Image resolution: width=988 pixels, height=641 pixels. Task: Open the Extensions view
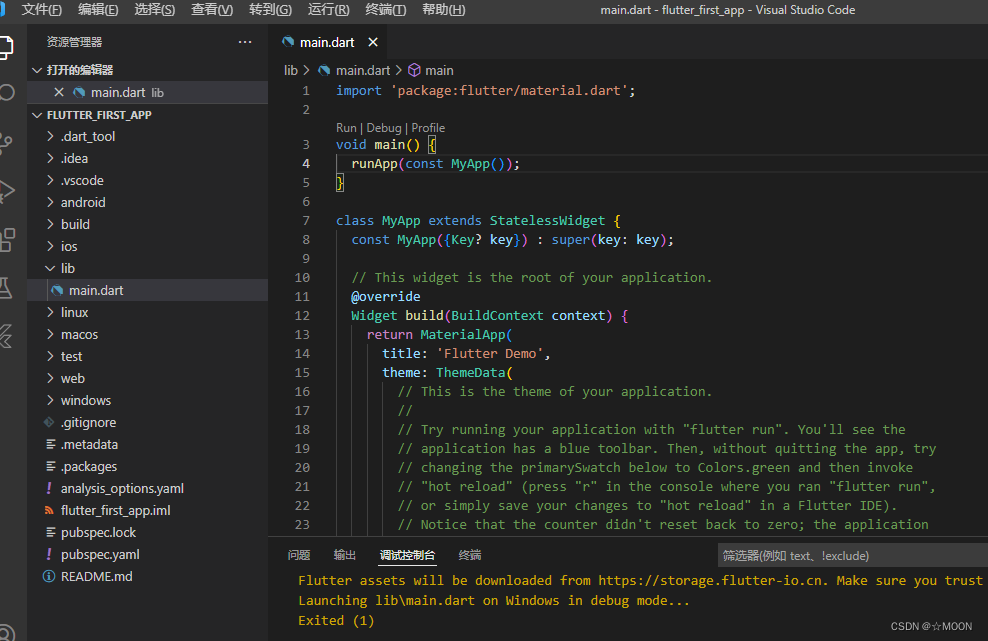7,240
